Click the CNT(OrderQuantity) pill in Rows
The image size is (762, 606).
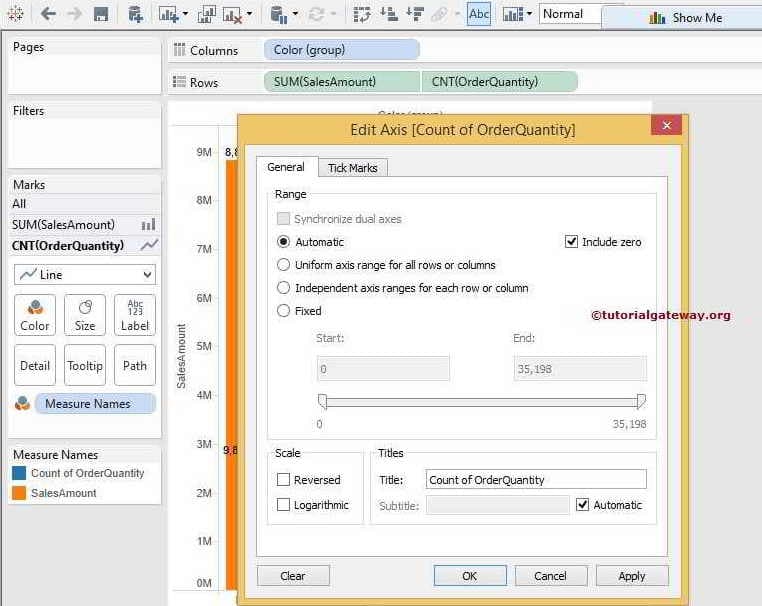[500, 82]
